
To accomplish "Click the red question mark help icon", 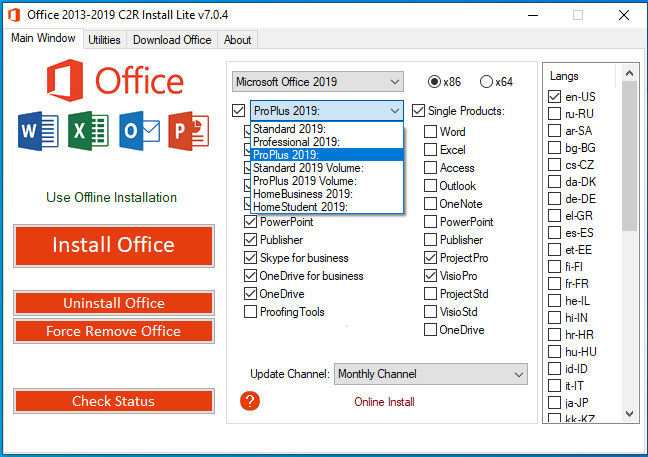I will click(x=250, y=401).
